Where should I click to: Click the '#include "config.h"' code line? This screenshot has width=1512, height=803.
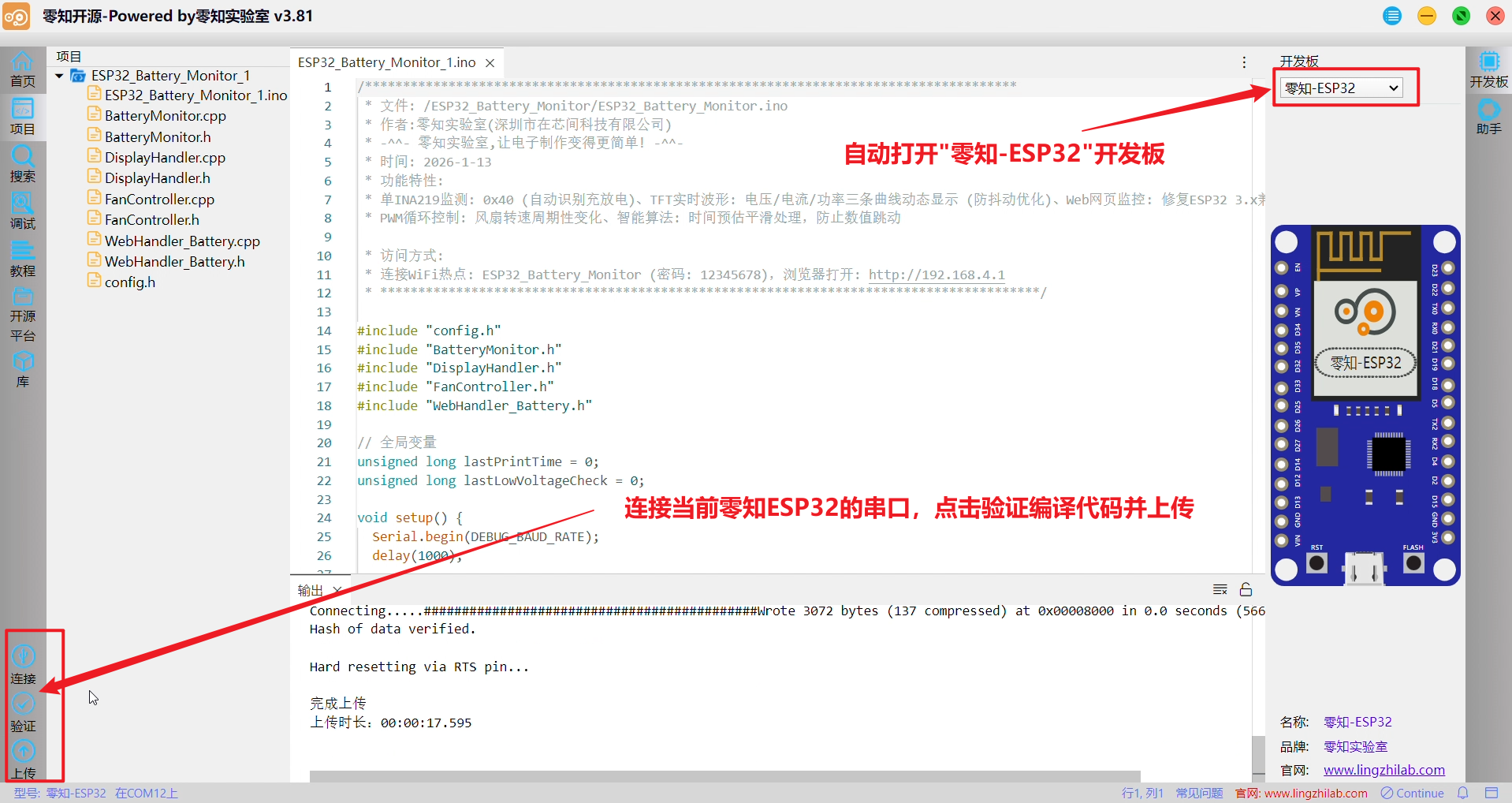(429, 331)
